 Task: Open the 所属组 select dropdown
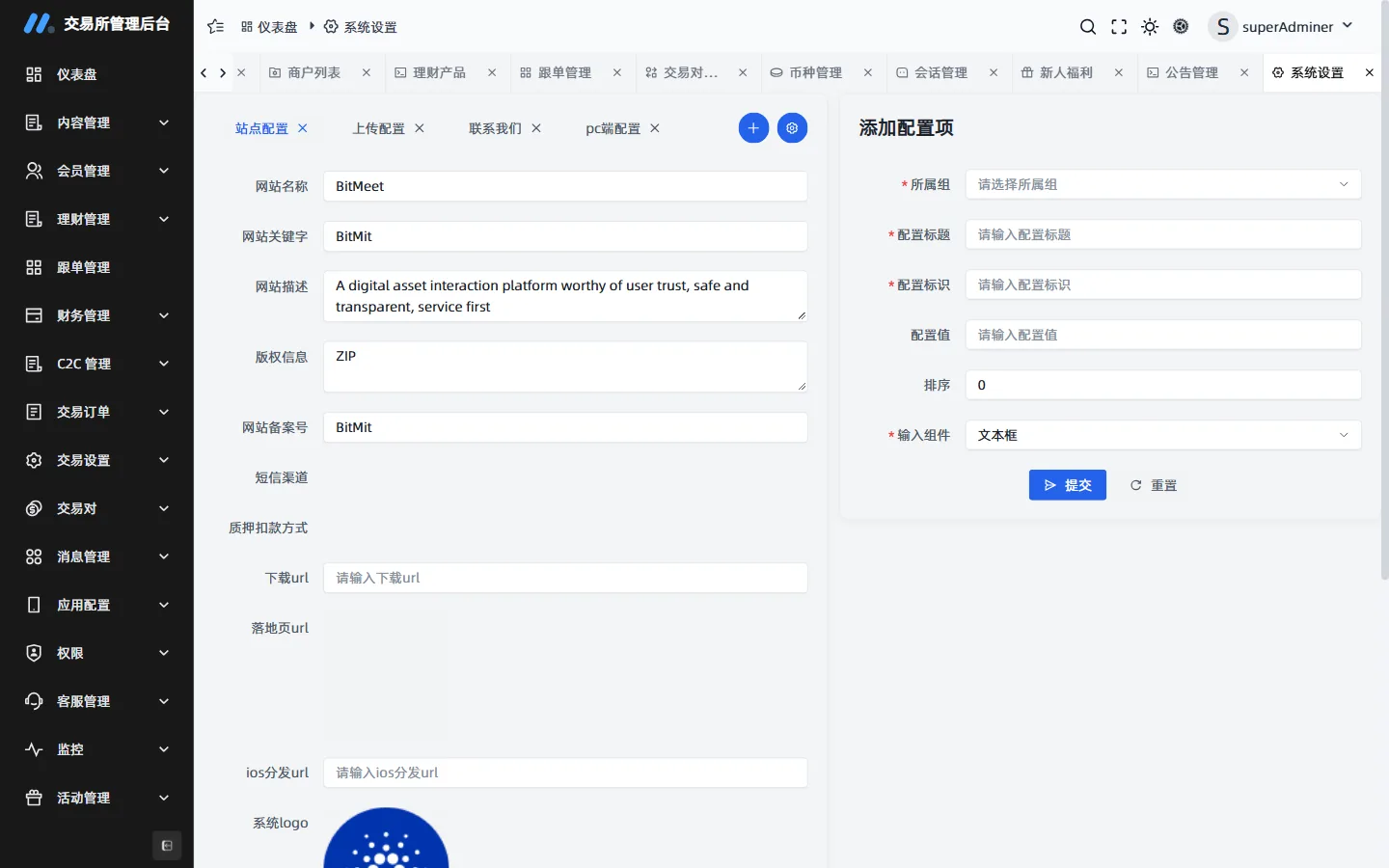tap(1163, 184)
